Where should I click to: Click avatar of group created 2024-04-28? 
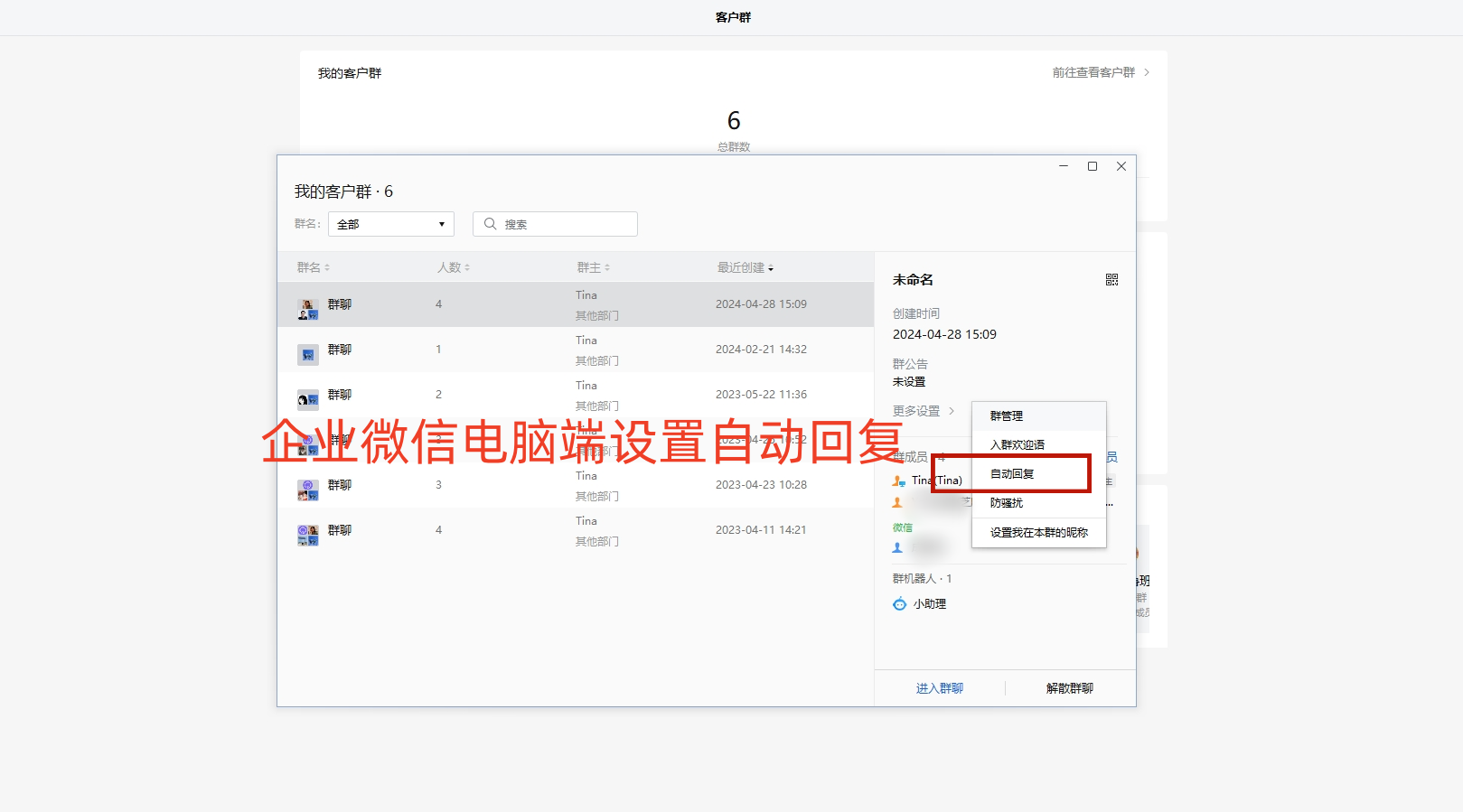pos(308,309)
